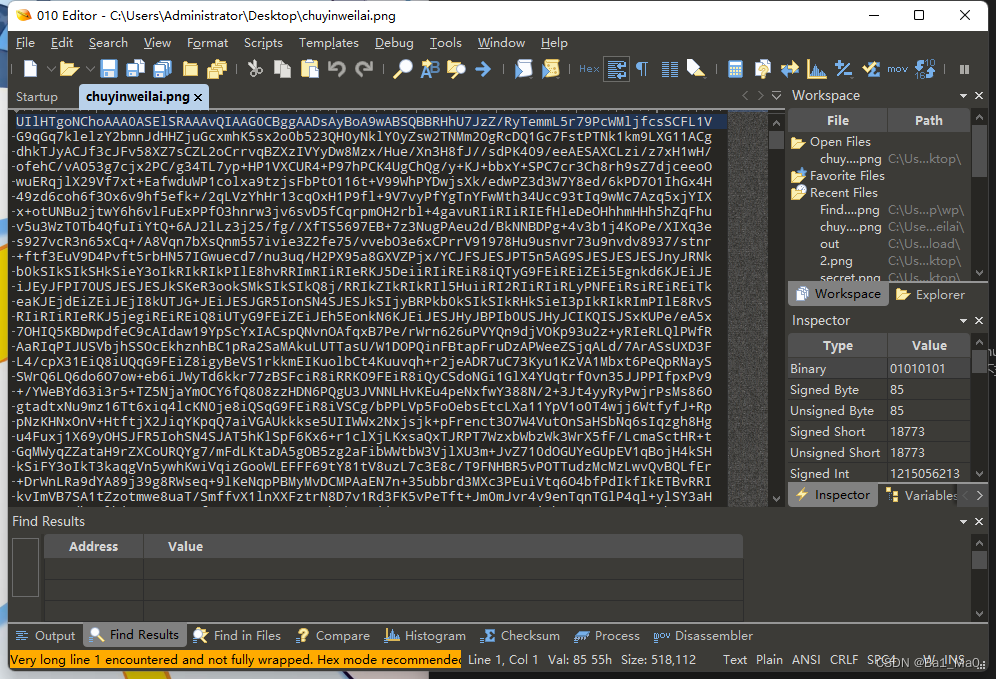Viewport: 996px width, 679px height.
Task: Switch to the Output tab
Action: (45, 635)
